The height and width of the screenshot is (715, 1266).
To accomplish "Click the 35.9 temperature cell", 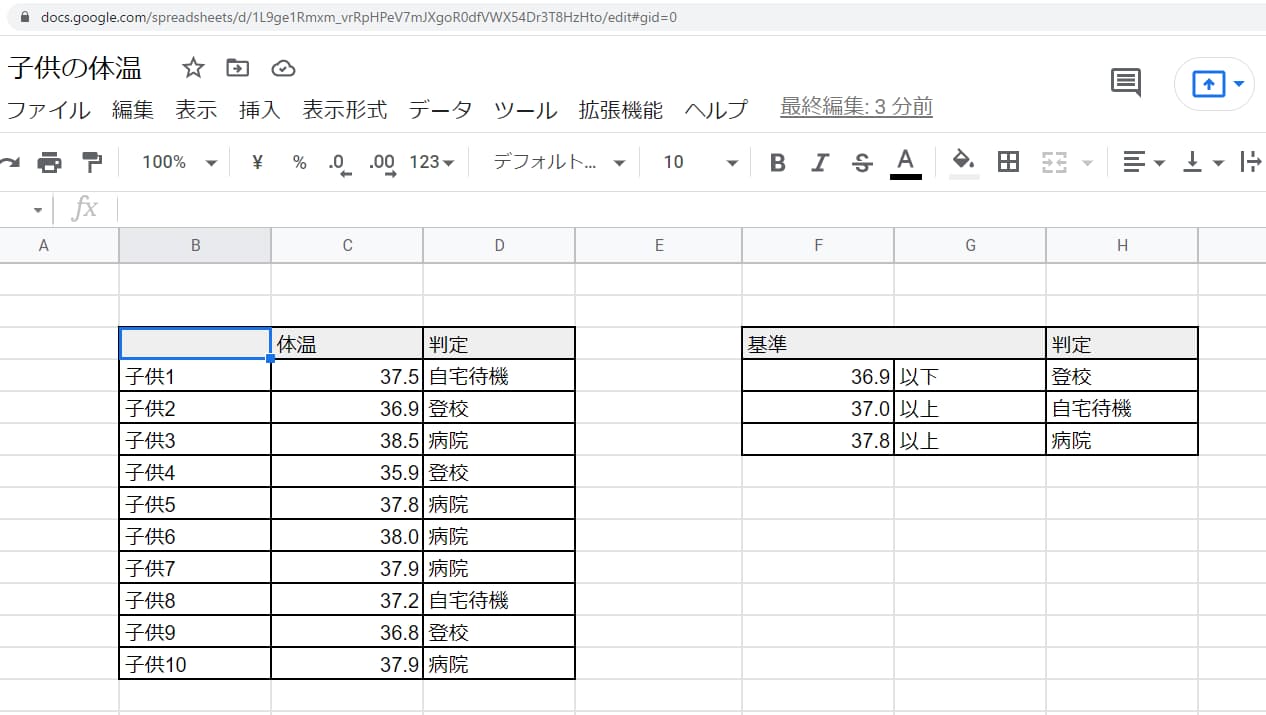I will click(347, 472).
